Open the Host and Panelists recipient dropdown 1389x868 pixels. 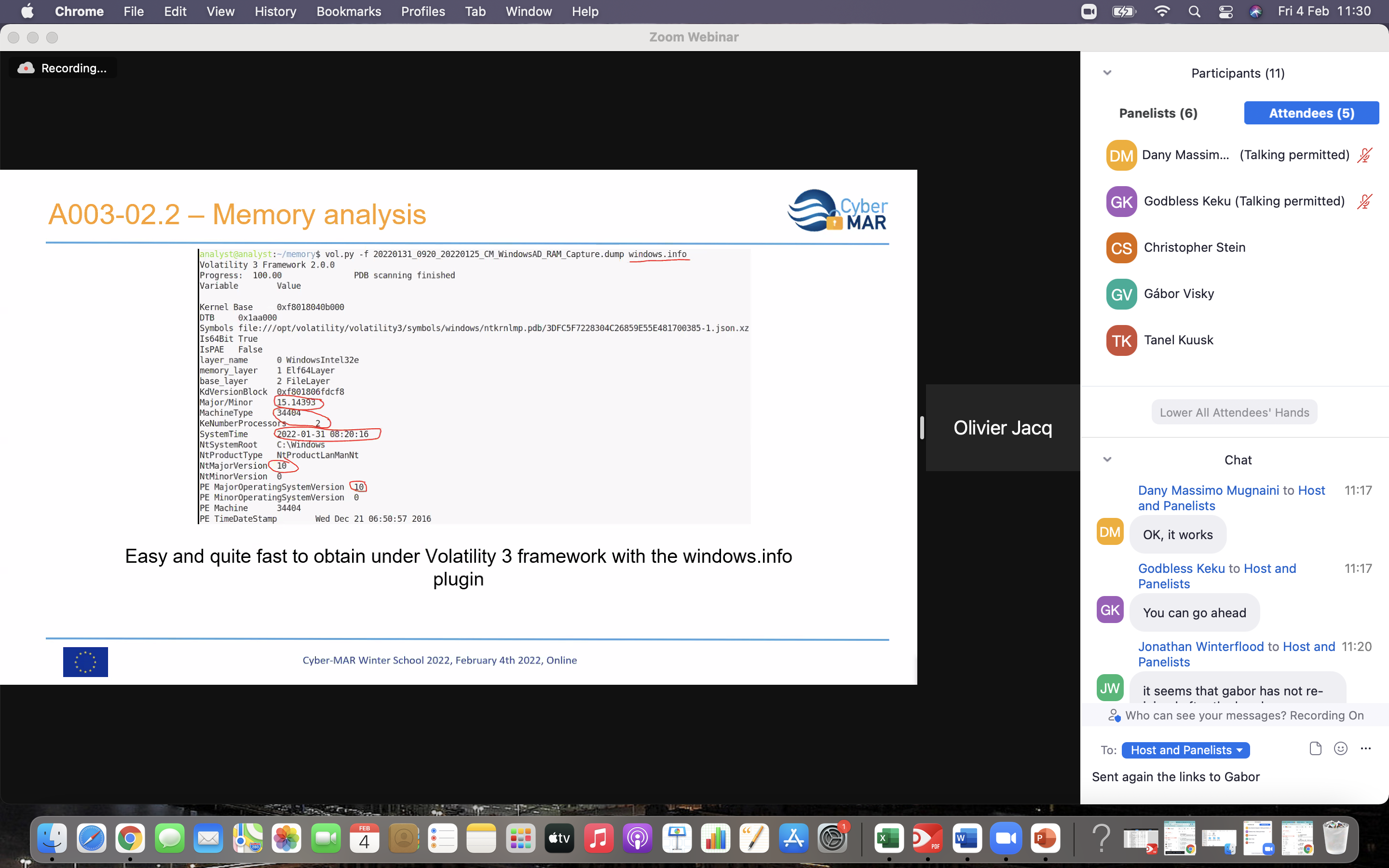click(1185, 750)
